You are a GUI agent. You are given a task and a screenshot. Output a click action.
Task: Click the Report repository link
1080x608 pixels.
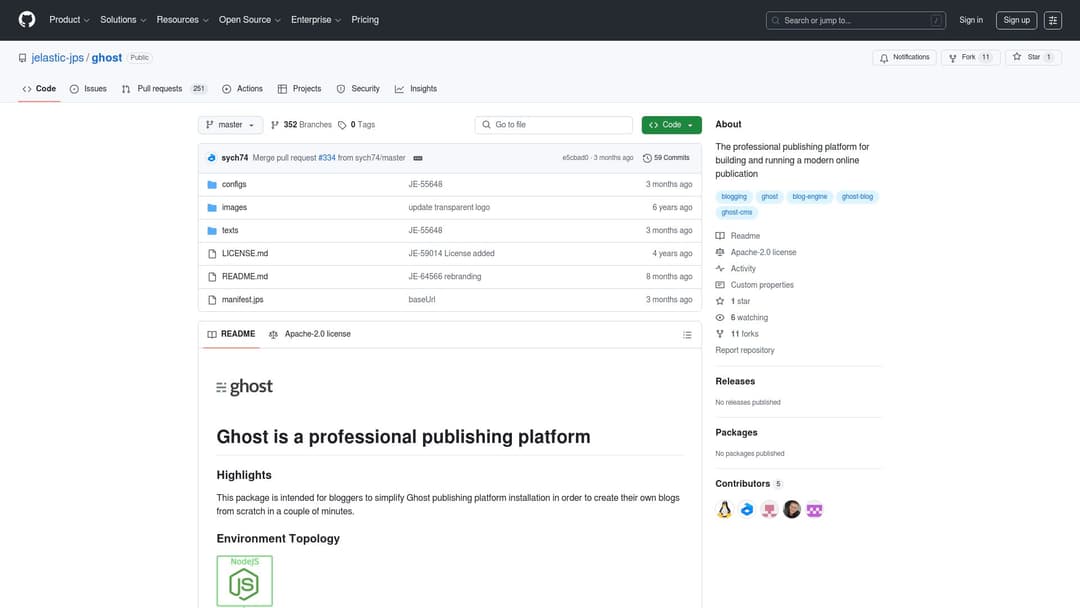pyautogui.click(x=745, y=350)
